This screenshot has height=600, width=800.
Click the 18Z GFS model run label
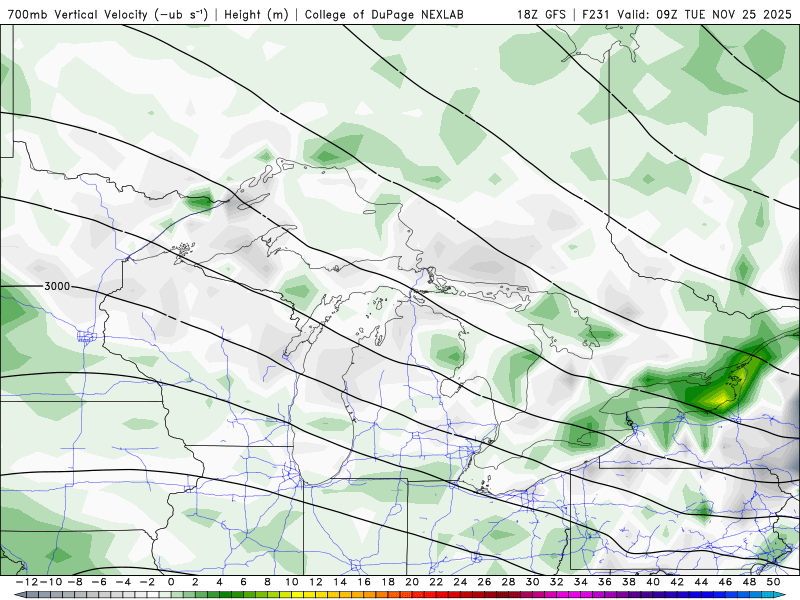(541, 14)
